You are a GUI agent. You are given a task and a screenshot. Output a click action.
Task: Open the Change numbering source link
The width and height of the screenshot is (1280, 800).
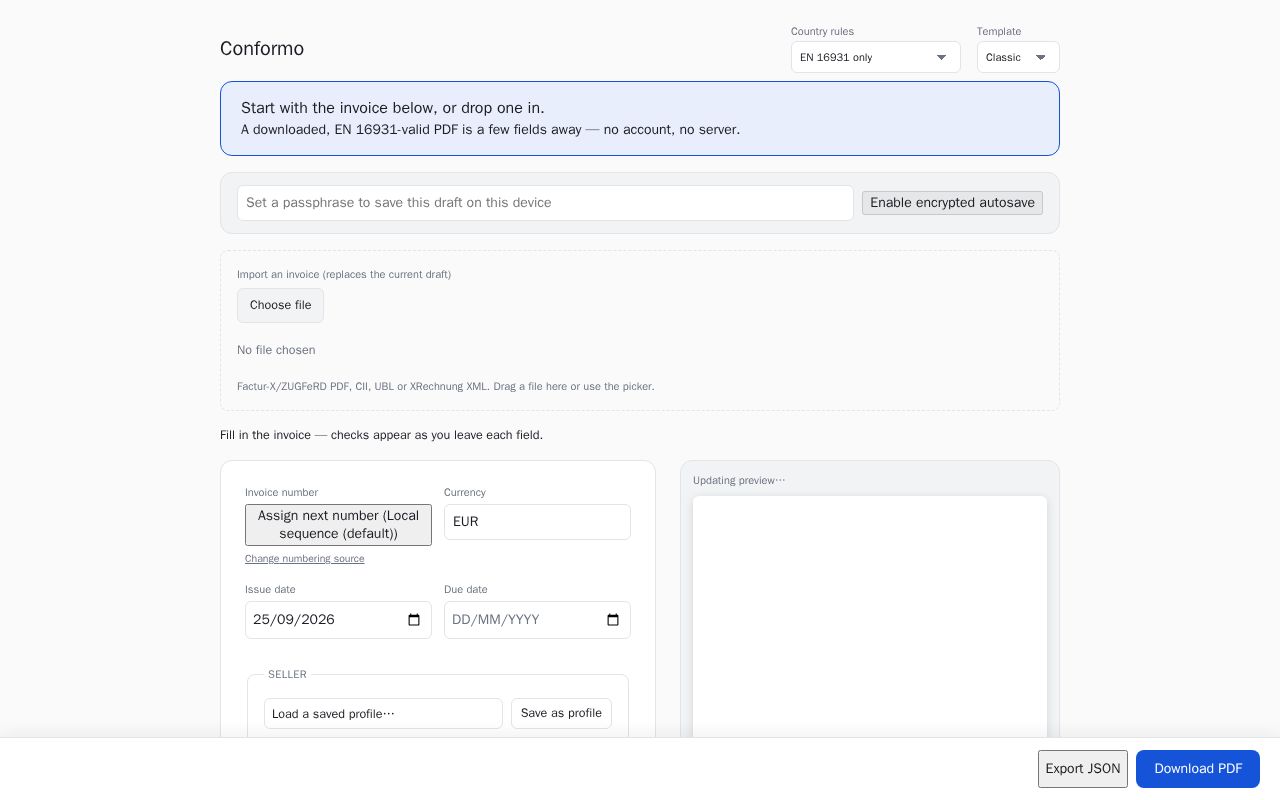(305, 559)
